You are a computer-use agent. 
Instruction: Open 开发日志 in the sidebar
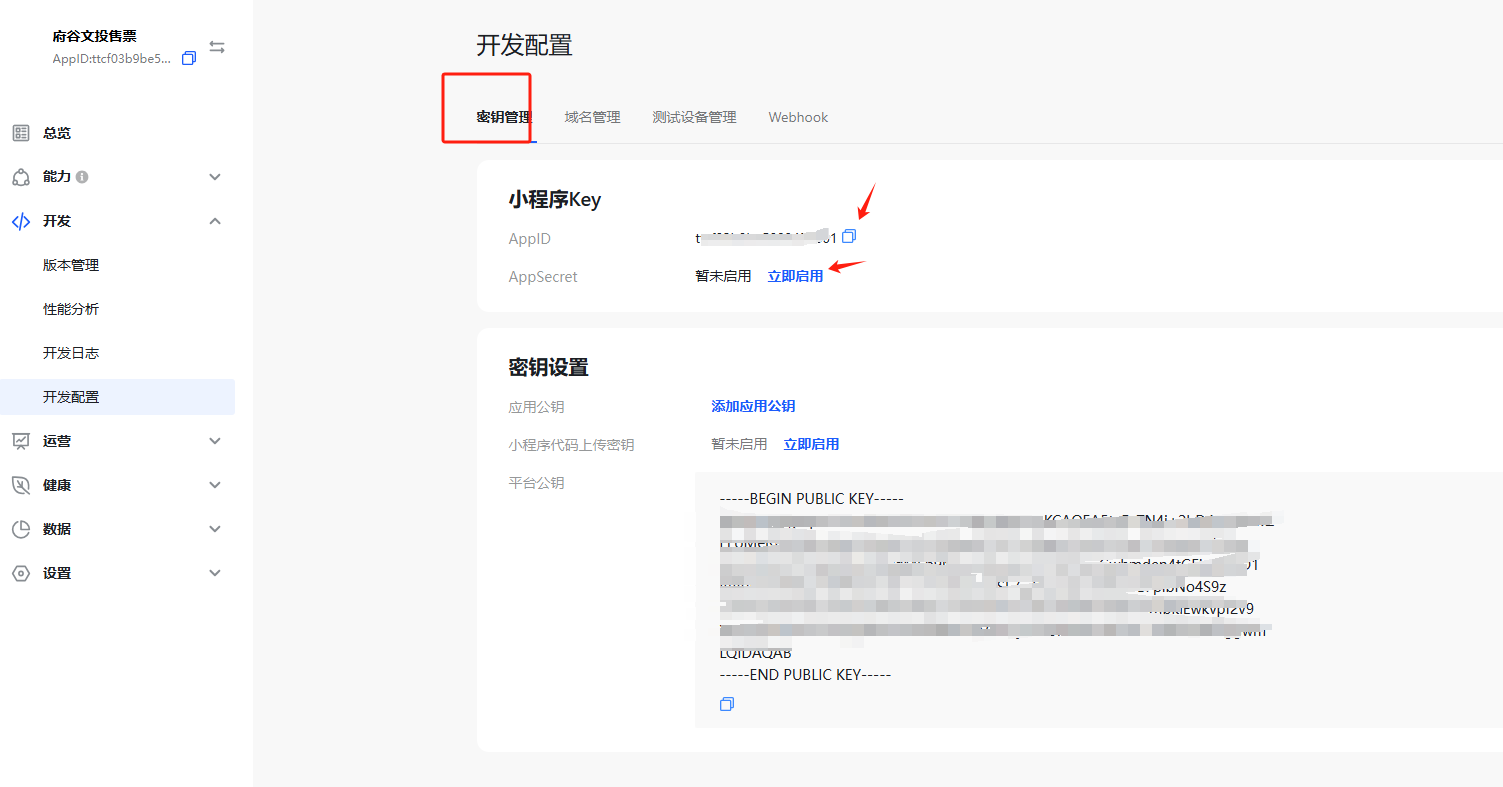pos(71,353)
